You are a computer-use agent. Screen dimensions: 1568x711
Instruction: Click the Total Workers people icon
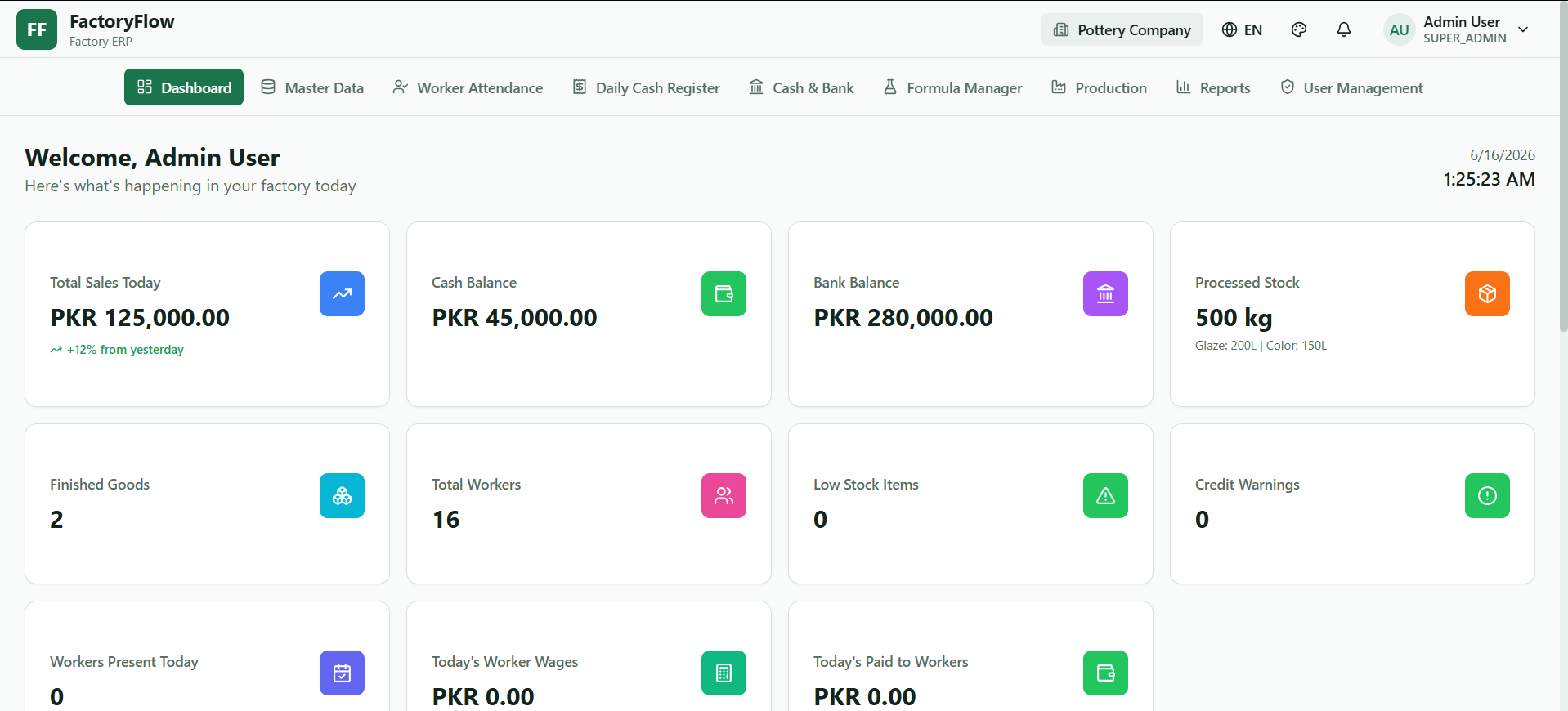tap(724, 495)
